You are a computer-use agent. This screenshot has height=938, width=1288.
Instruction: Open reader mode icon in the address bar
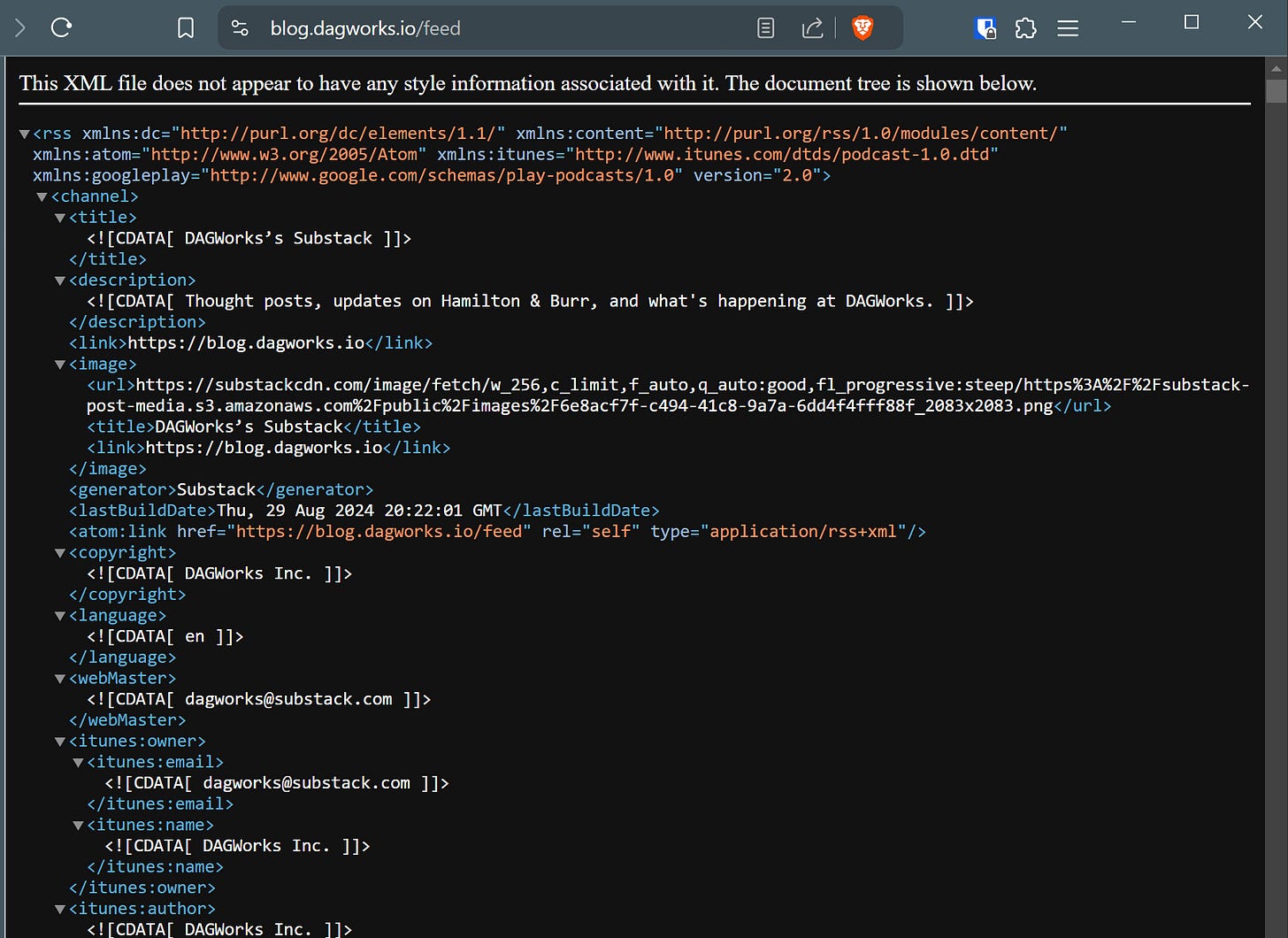pyautogui.click(x=766, y=28)
